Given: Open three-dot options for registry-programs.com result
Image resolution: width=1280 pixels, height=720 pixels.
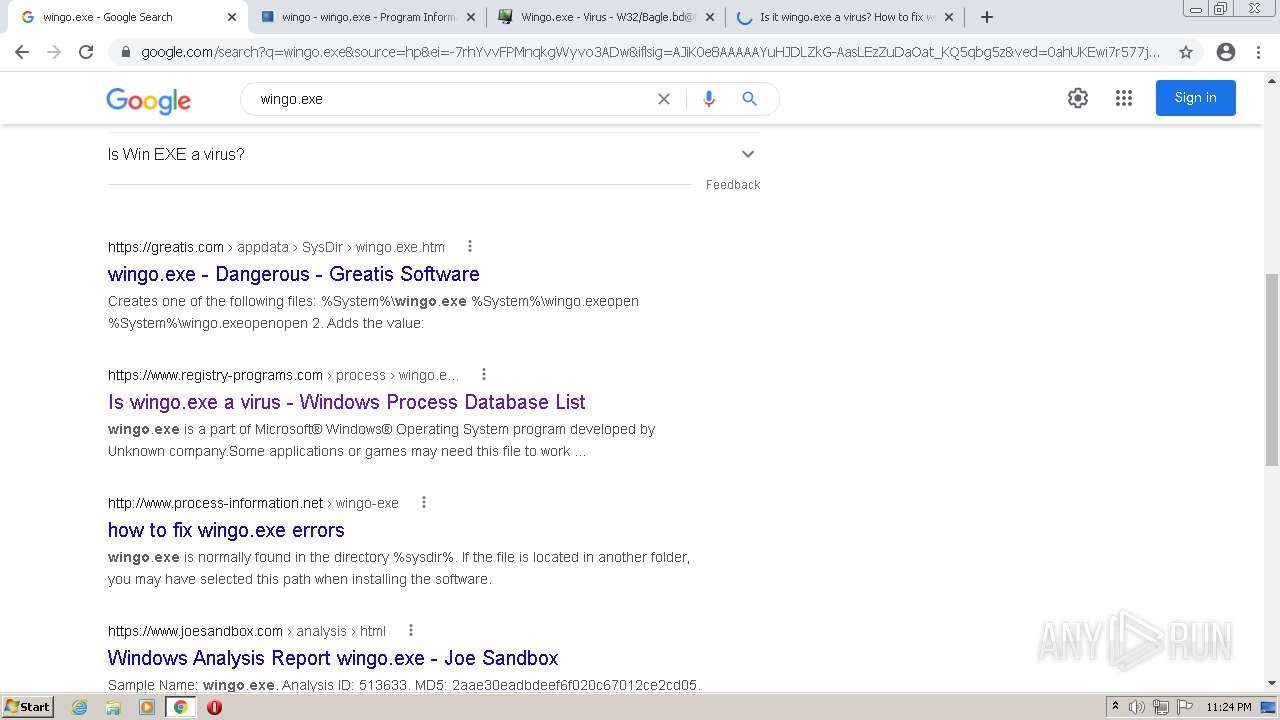Looking at the screenshot, I should point(484,374).
